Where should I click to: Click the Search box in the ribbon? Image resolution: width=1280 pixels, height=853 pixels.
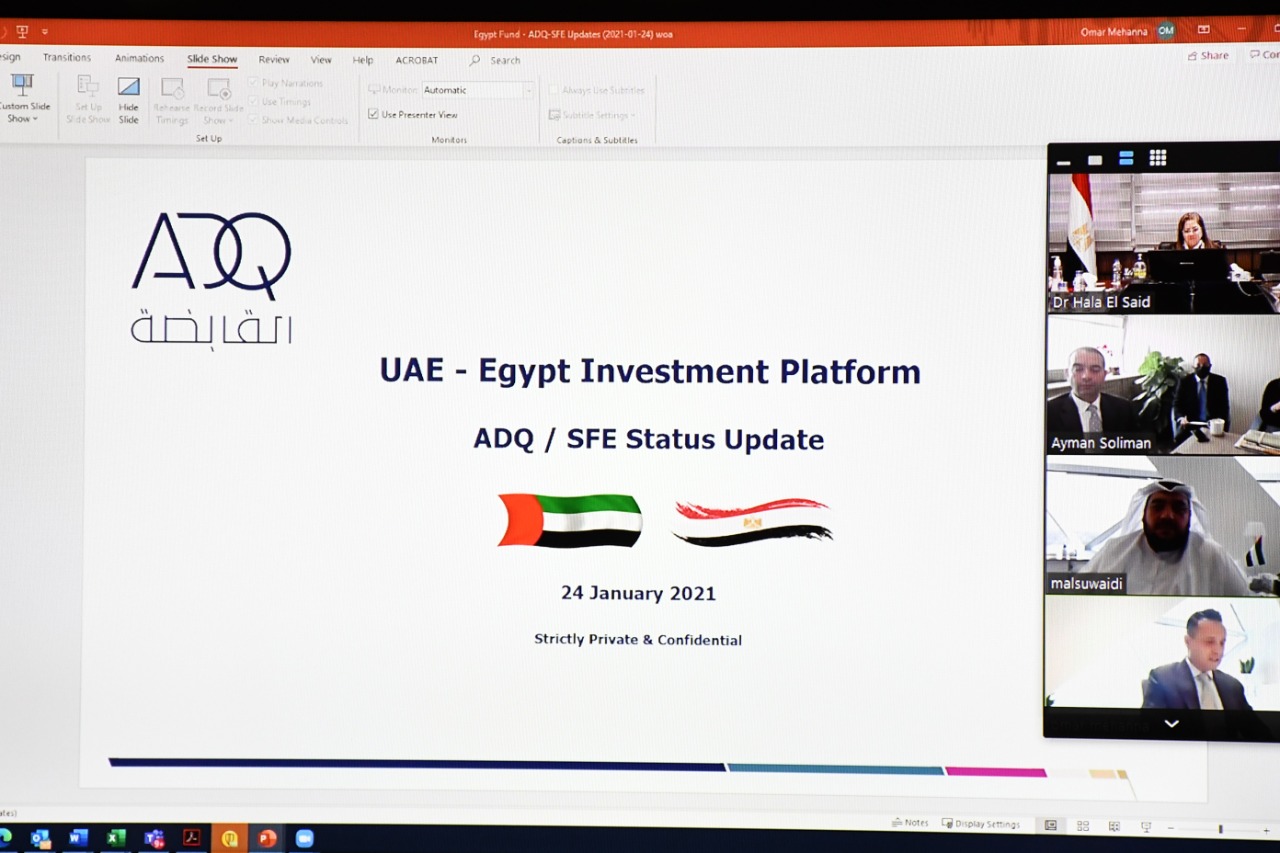[496, 60]
